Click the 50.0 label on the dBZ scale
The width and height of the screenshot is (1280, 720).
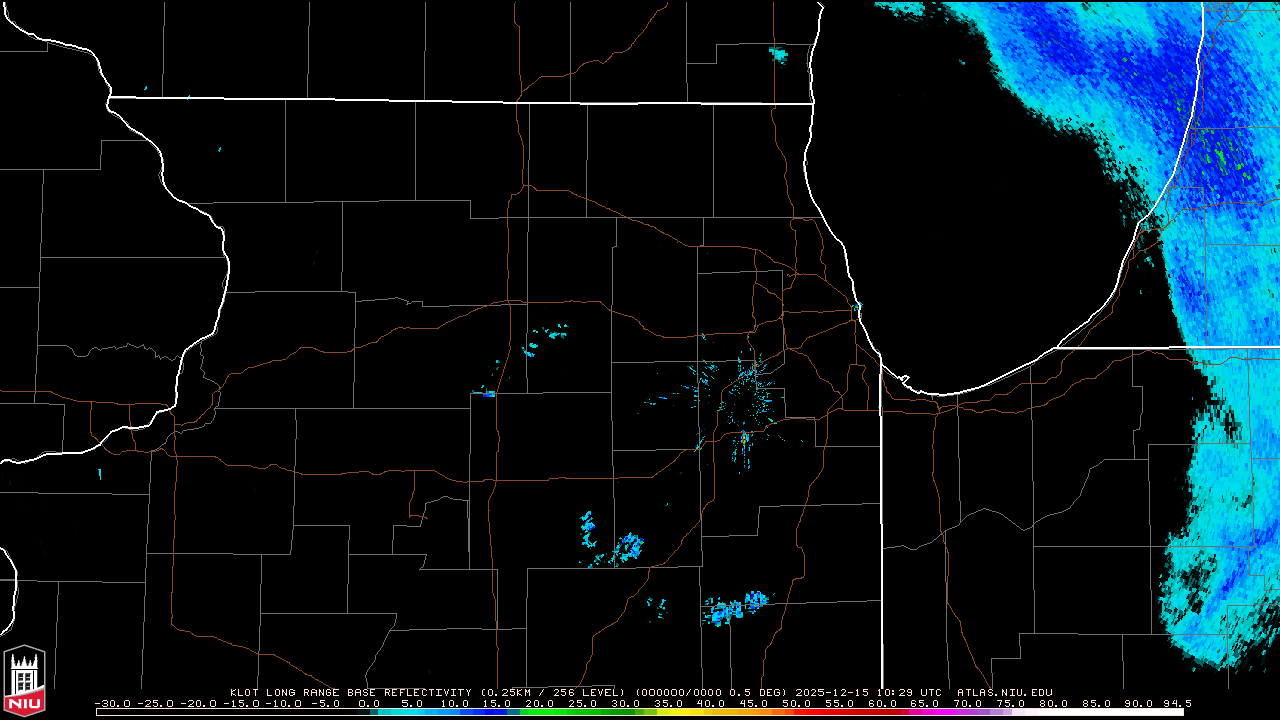point(797,703)
